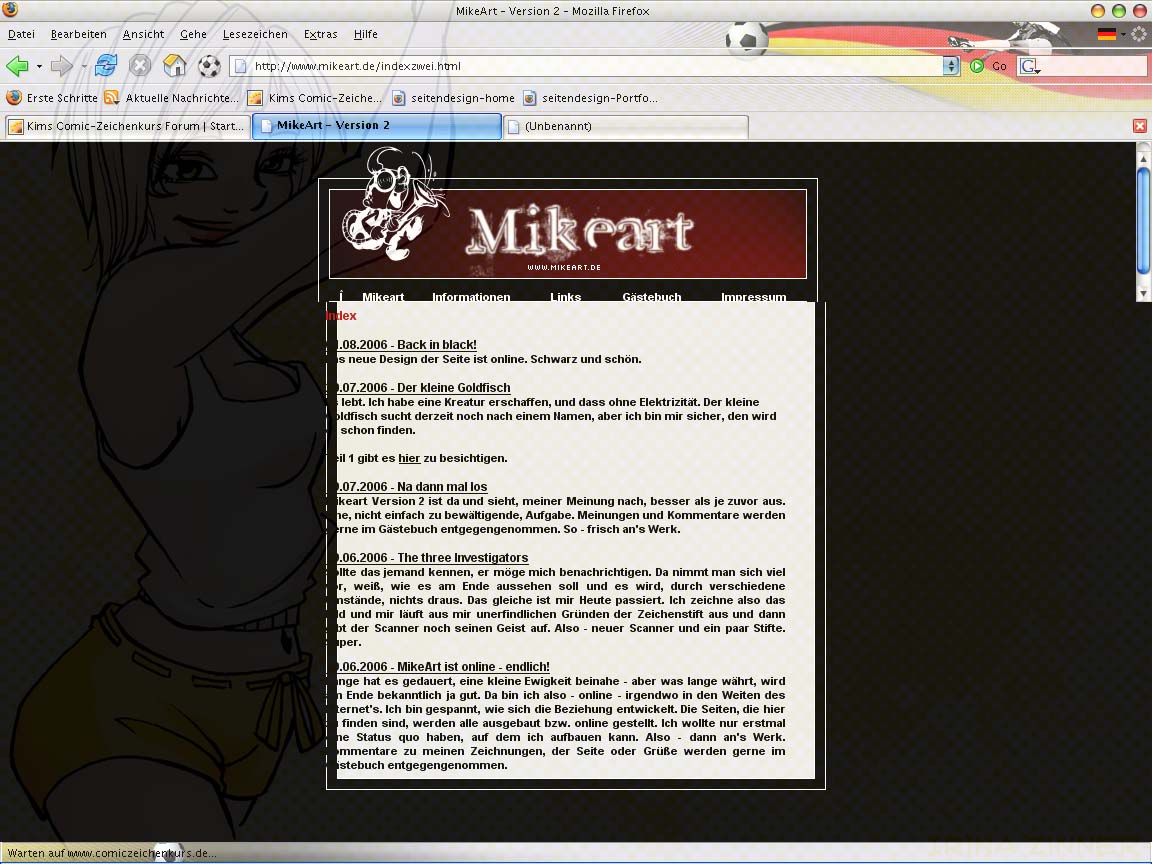This screenshot has height=864, width=1152.
Task: Click the soccer ball toolbar icon
Action: 209,67
